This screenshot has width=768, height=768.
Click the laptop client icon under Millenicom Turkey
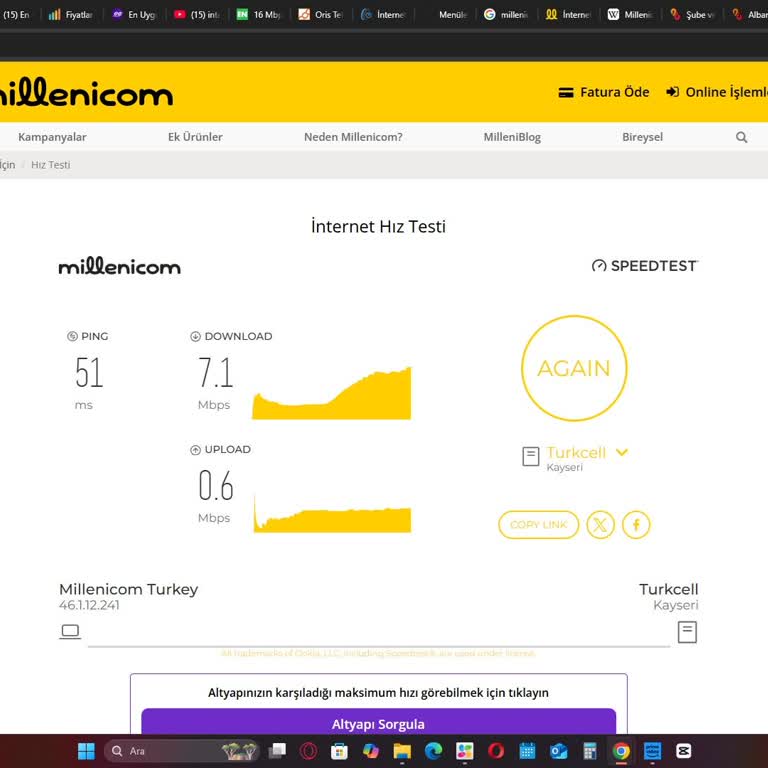coord(70,632)
